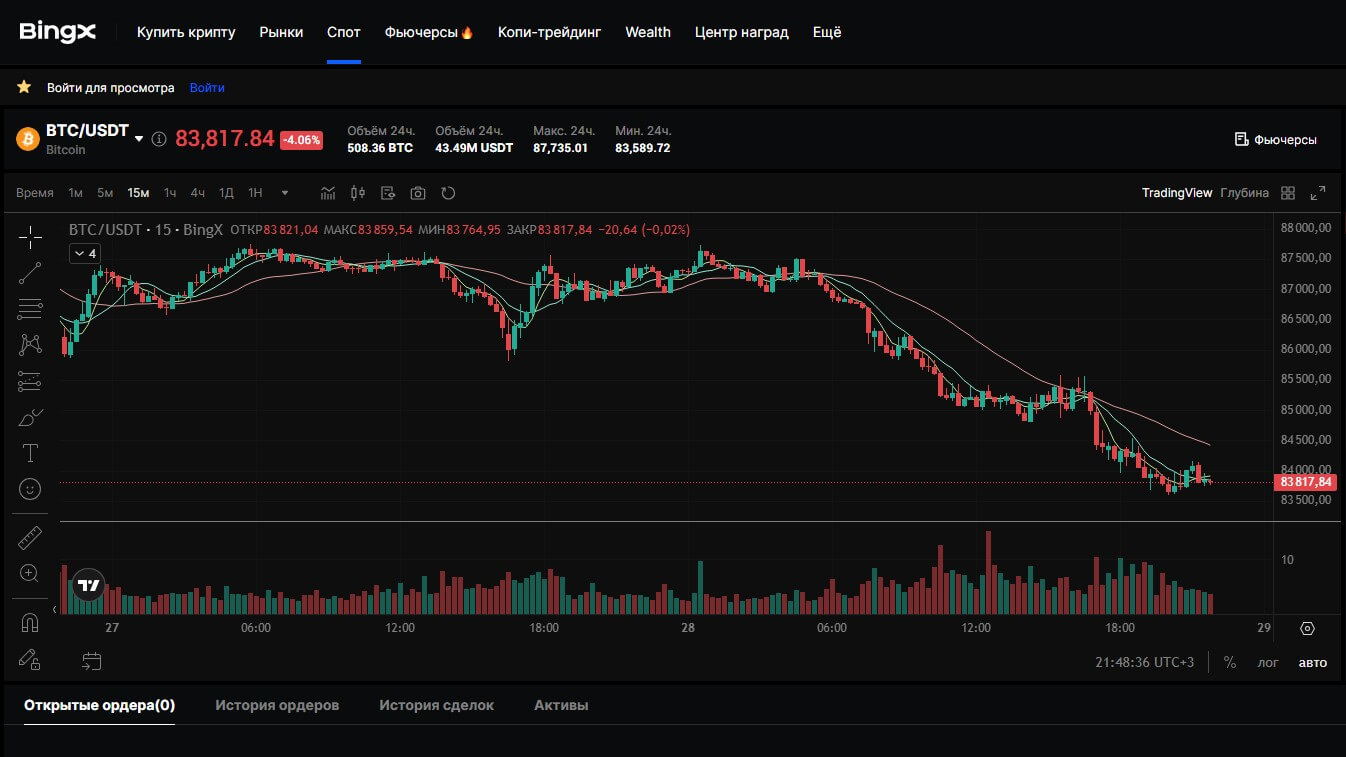The width and height of the screenshot is (1346, 757).
Task: Click the Войти login link
Action: [x=207, y=88]
